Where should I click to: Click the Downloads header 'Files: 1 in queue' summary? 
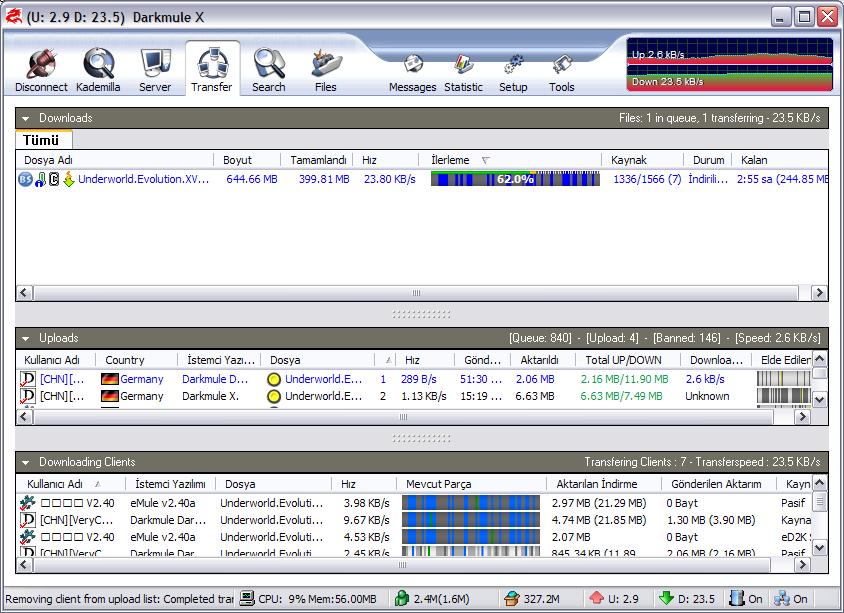point(719,118)
